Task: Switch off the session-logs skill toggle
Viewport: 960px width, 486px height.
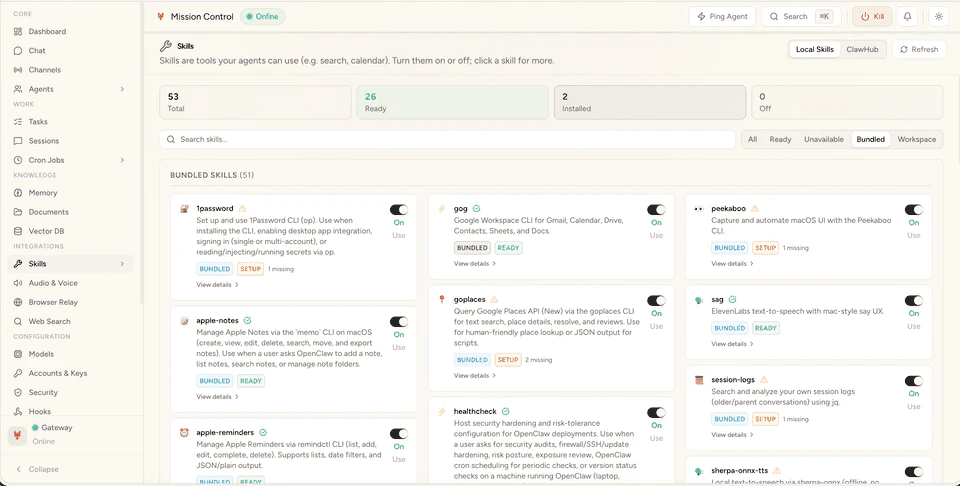Action: 914,381
